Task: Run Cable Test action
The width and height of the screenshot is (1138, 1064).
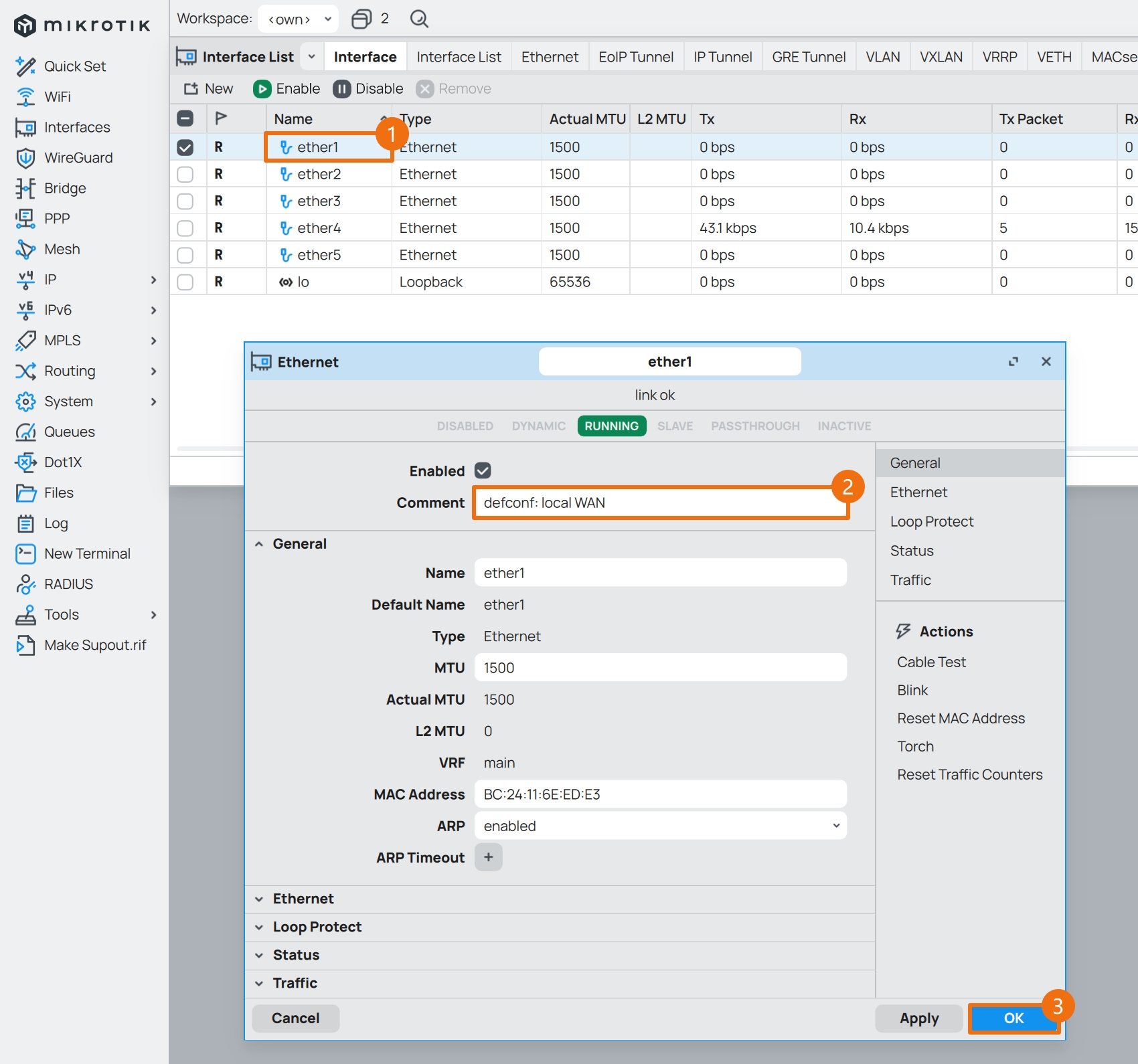Action: tap(931, 662)
